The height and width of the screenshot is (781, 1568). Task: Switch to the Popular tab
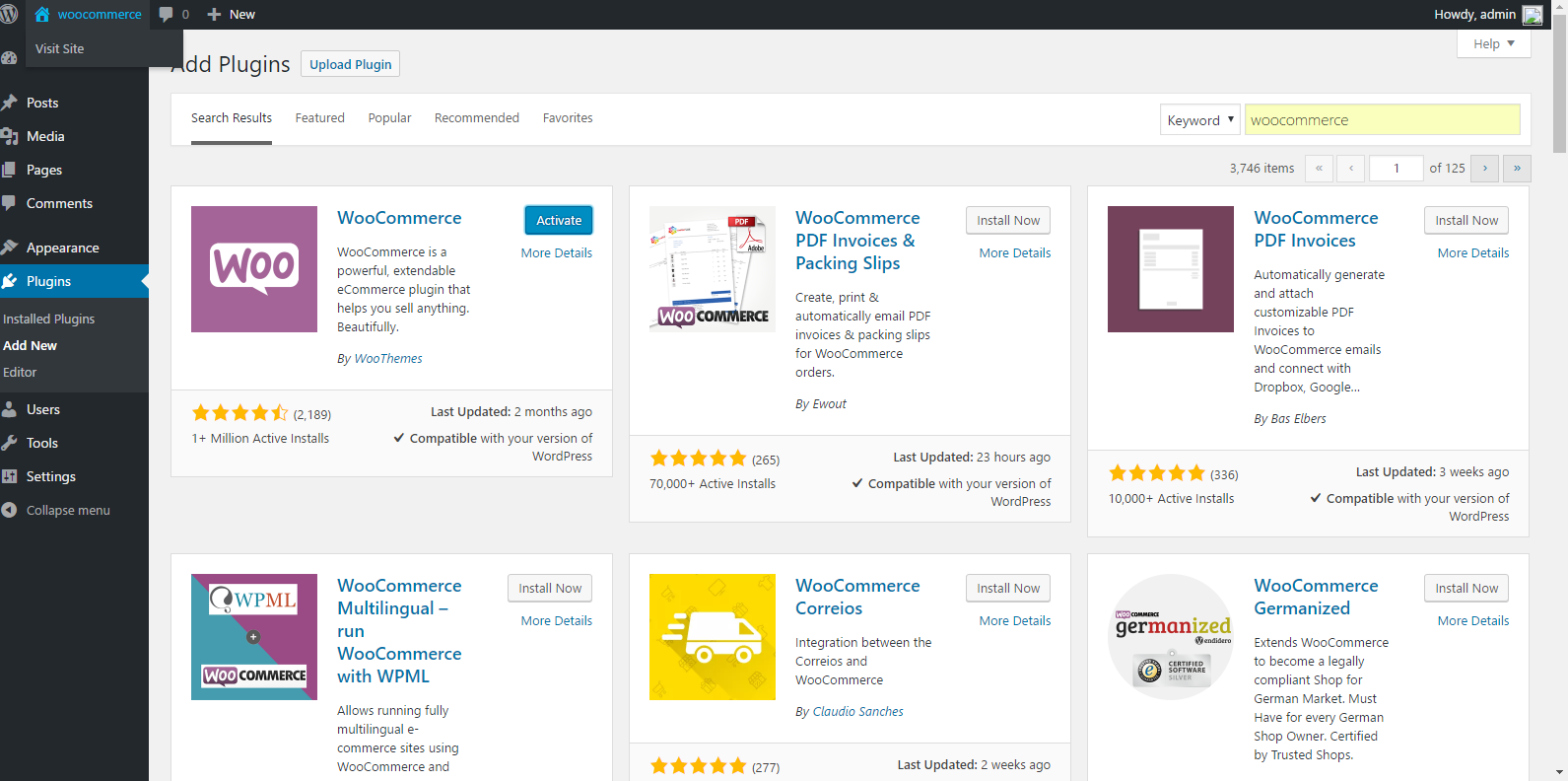(x=389, y=118)
